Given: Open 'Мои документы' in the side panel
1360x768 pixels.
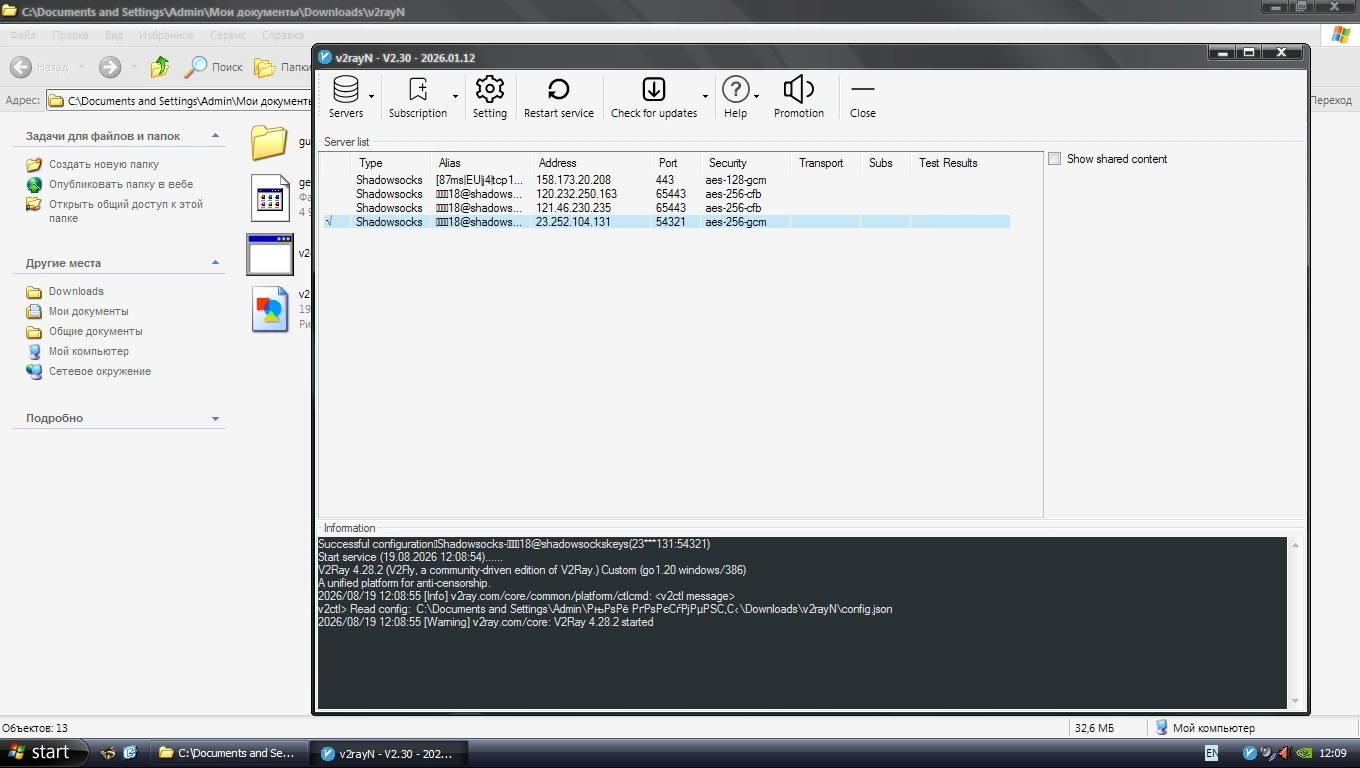Looking at the screenshot, I should (x=89, y=311).
